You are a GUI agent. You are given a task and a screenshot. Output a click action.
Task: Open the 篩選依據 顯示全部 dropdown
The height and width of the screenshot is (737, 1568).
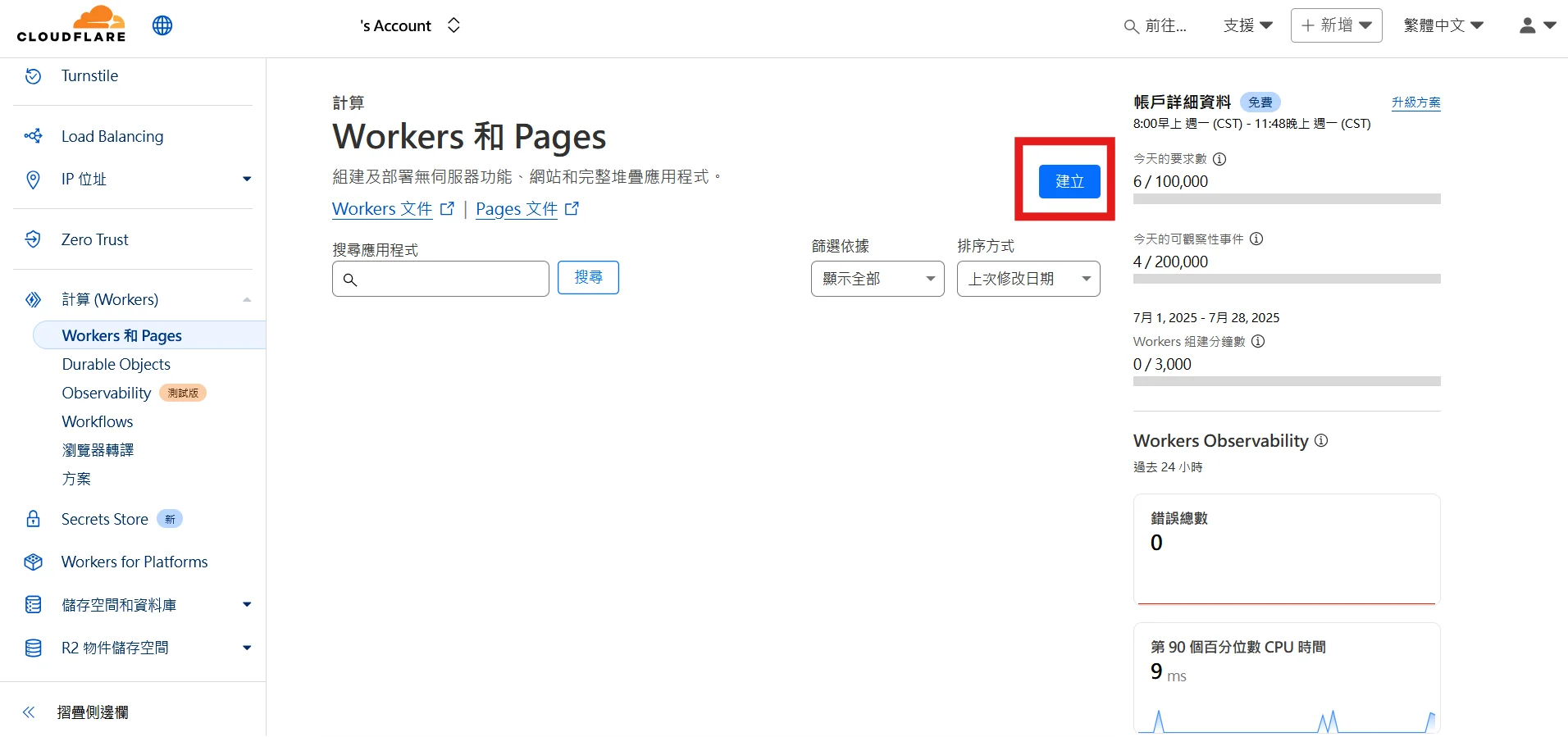(877, 279)
